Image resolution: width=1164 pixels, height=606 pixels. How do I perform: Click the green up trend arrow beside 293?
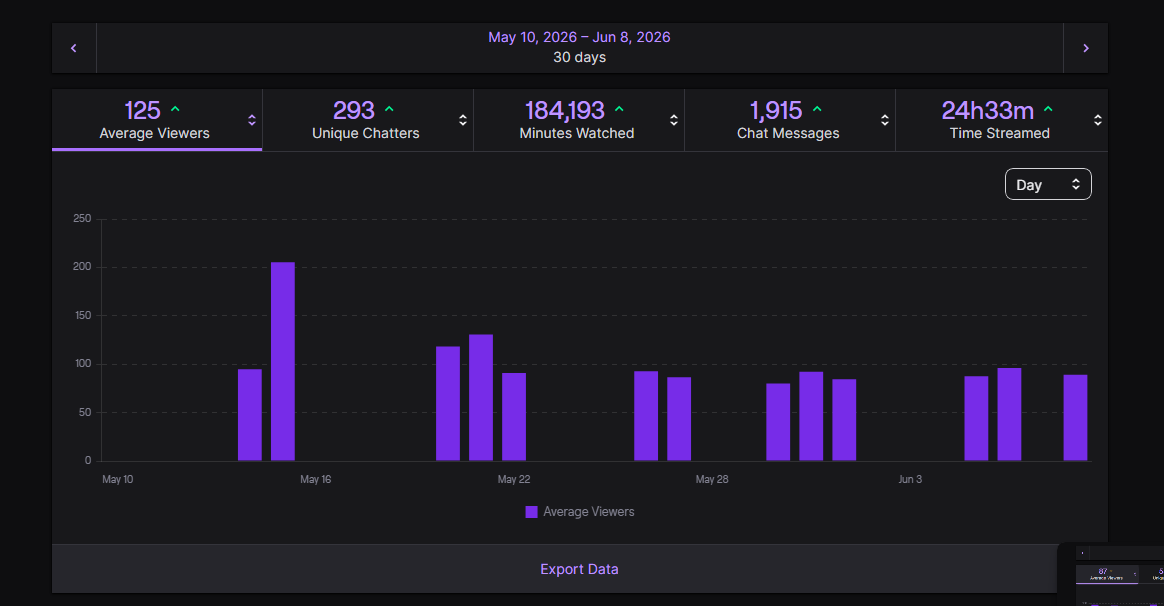389,109
